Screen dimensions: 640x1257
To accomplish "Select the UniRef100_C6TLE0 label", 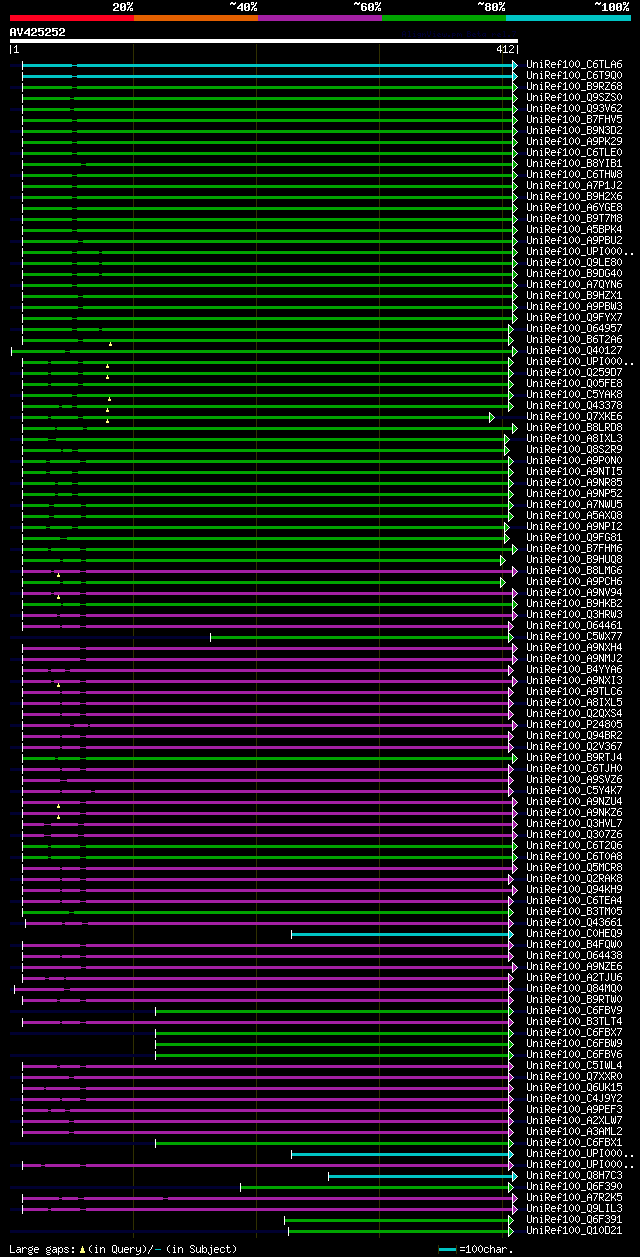I will coord(574,152).
